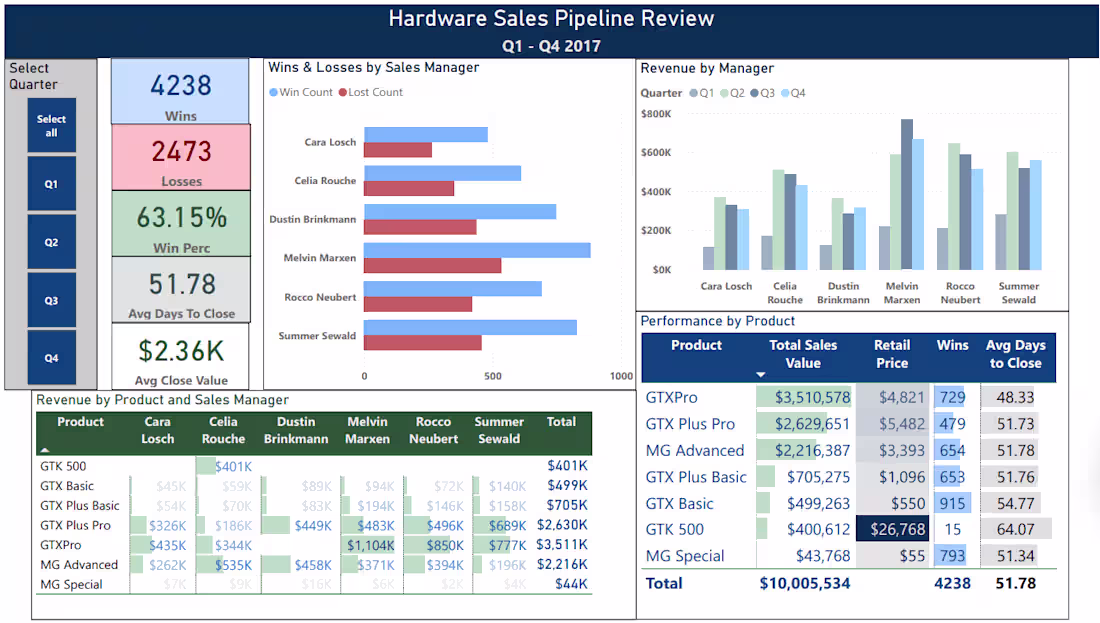Sort by the Retail Price column header

[891, 352]
